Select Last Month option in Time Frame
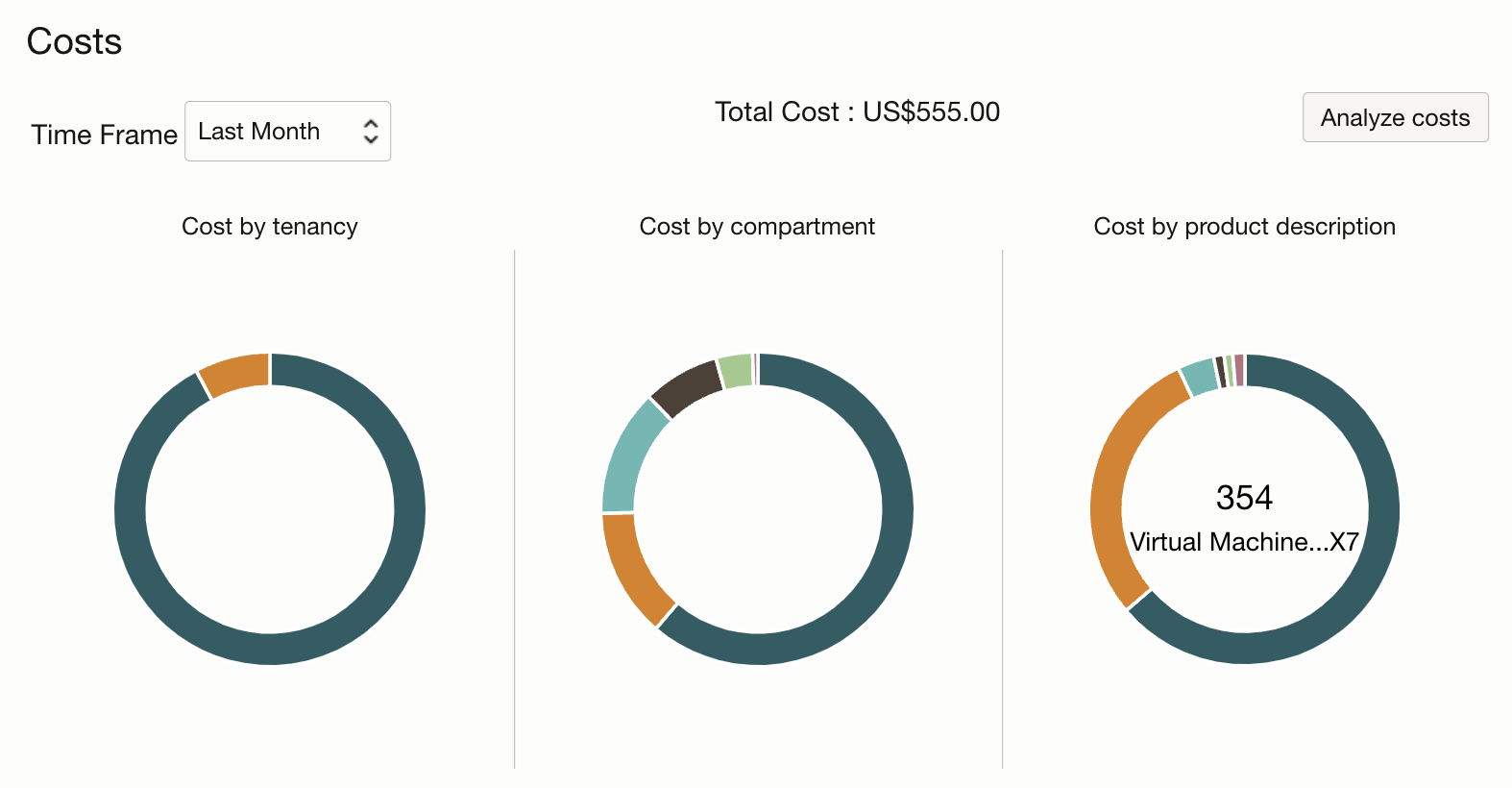The width and height of the screenshot is (1512, 788). coord(257,131)
